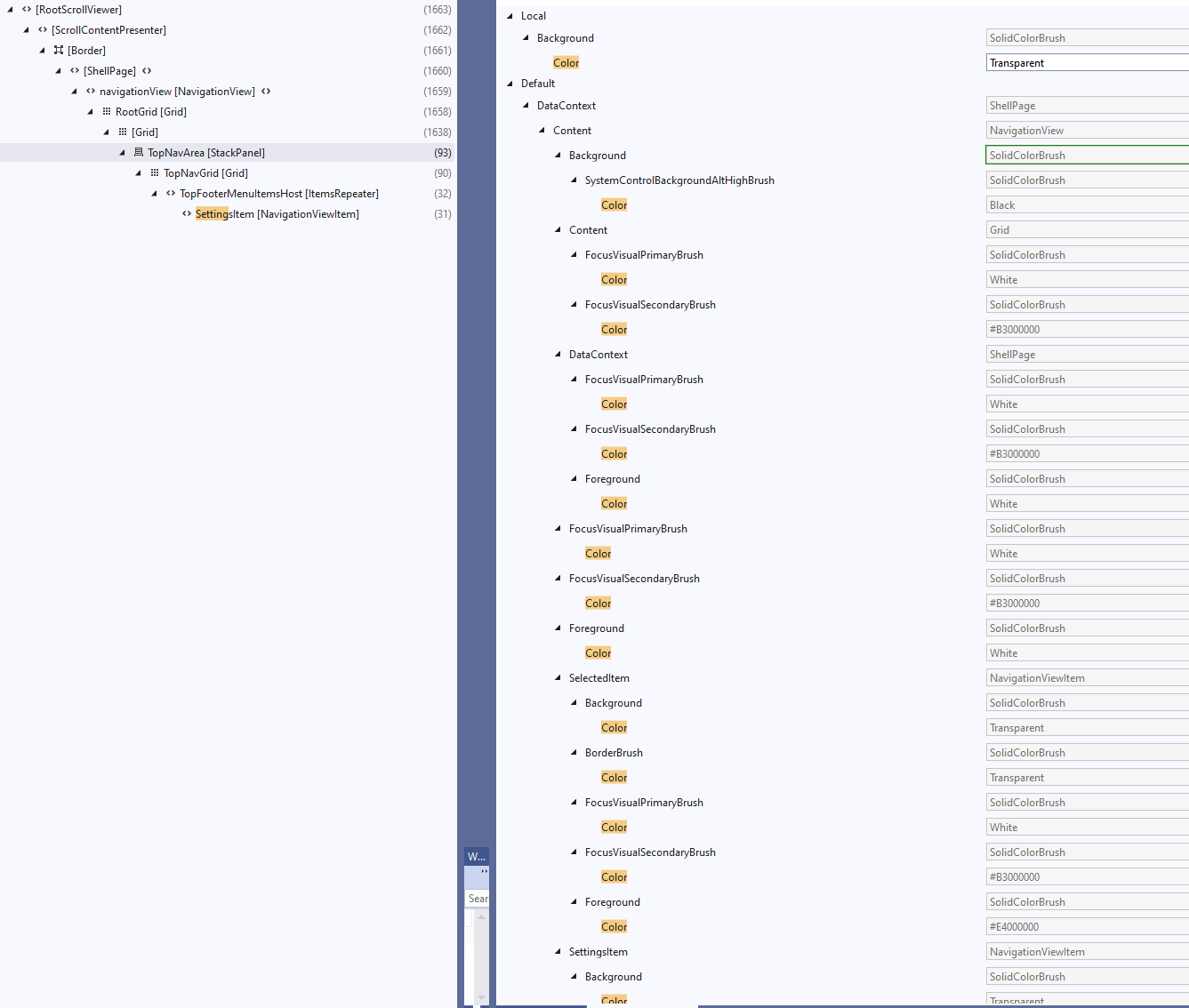The image size is (1189, 1008).
Task: Click the <> icon after [ShellPage]
Action: click(x=146, y=70)
